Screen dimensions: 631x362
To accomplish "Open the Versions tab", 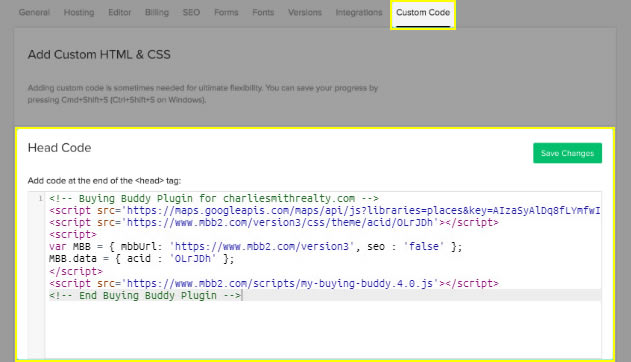I will (x=305, y=12).
